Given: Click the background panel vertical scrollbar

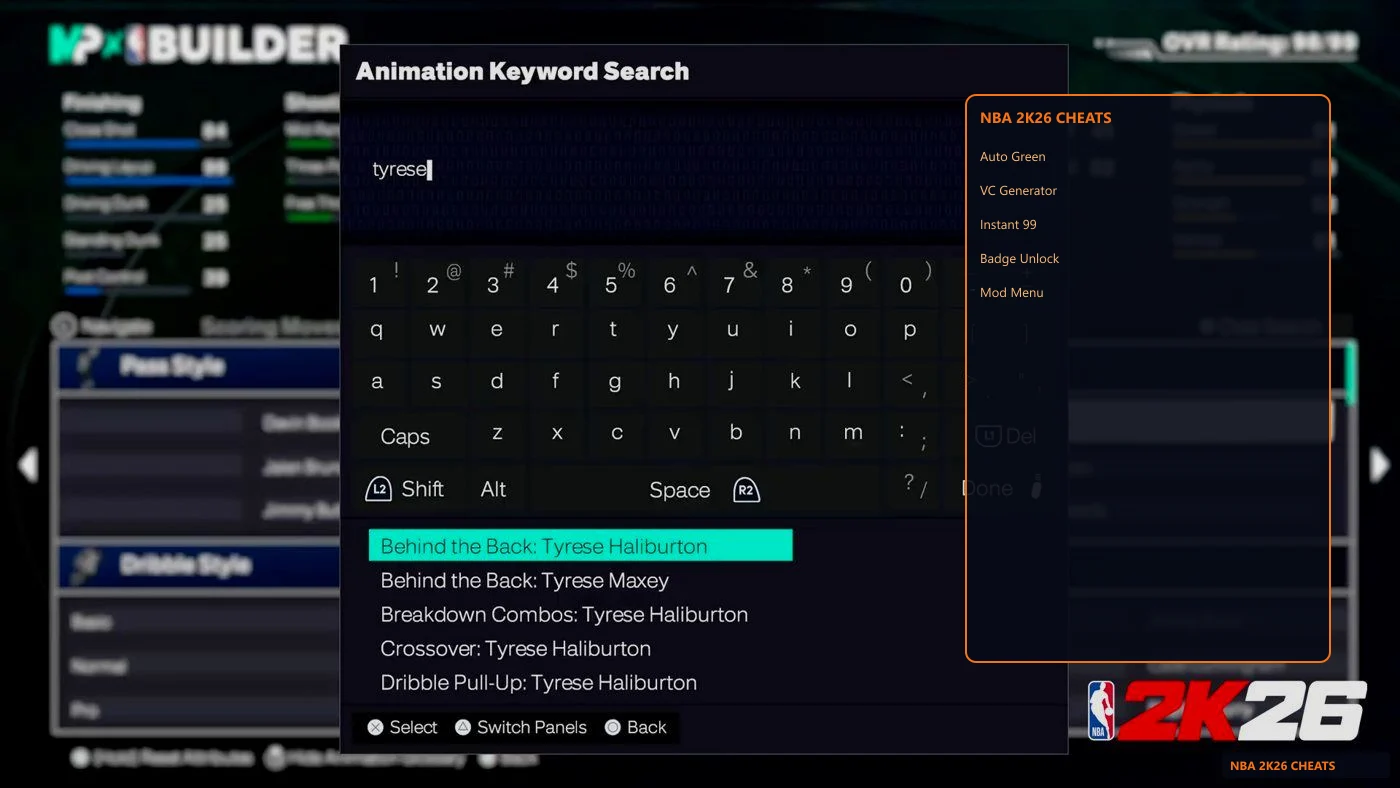Looking at the screenshot, I should point(1351,372).
